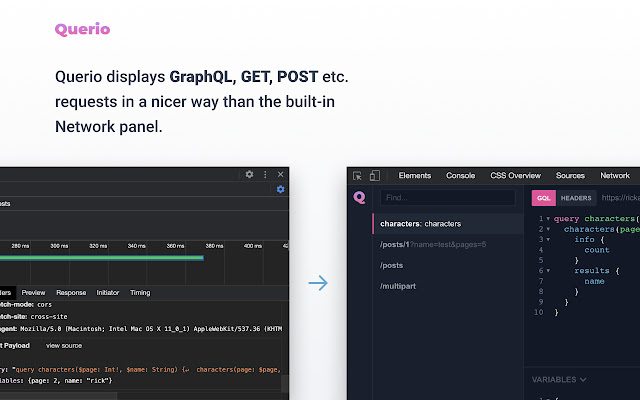Switch to the Response tab
The image size is (640, 400).
click(71, 293)
